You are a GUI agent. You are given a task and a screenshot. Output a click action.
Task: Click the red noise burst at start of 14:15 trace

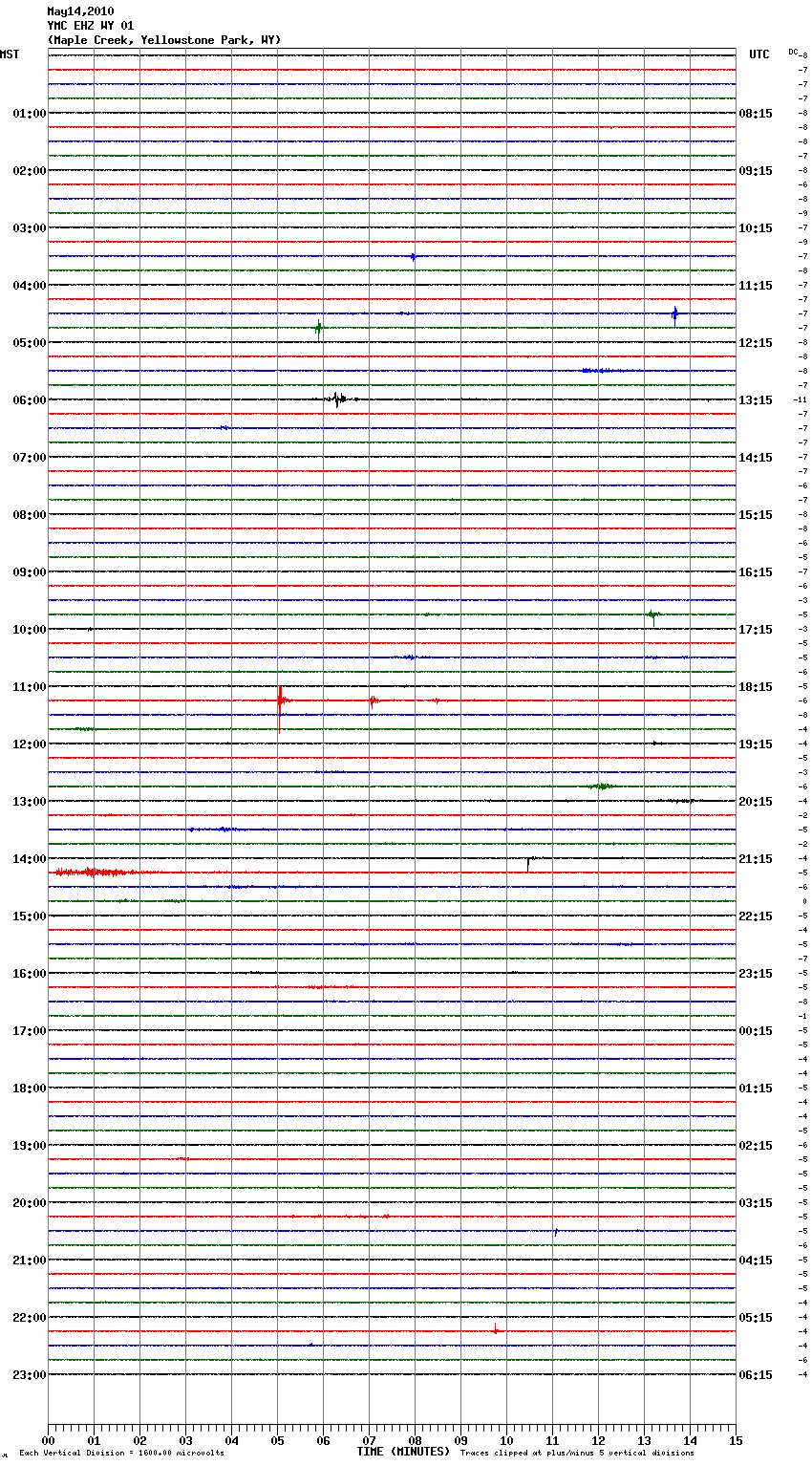[96, 872]
